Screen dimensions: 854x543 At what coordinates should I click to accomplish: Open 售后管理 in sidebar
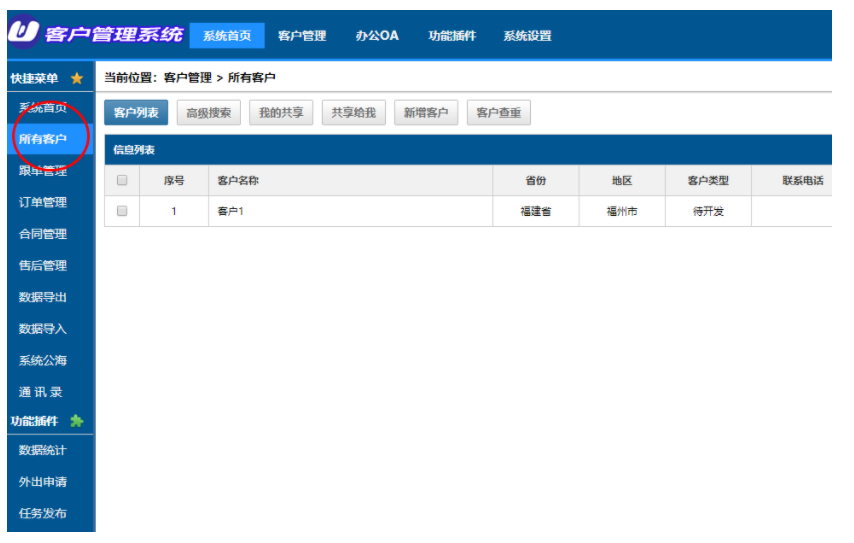point(43,266)
